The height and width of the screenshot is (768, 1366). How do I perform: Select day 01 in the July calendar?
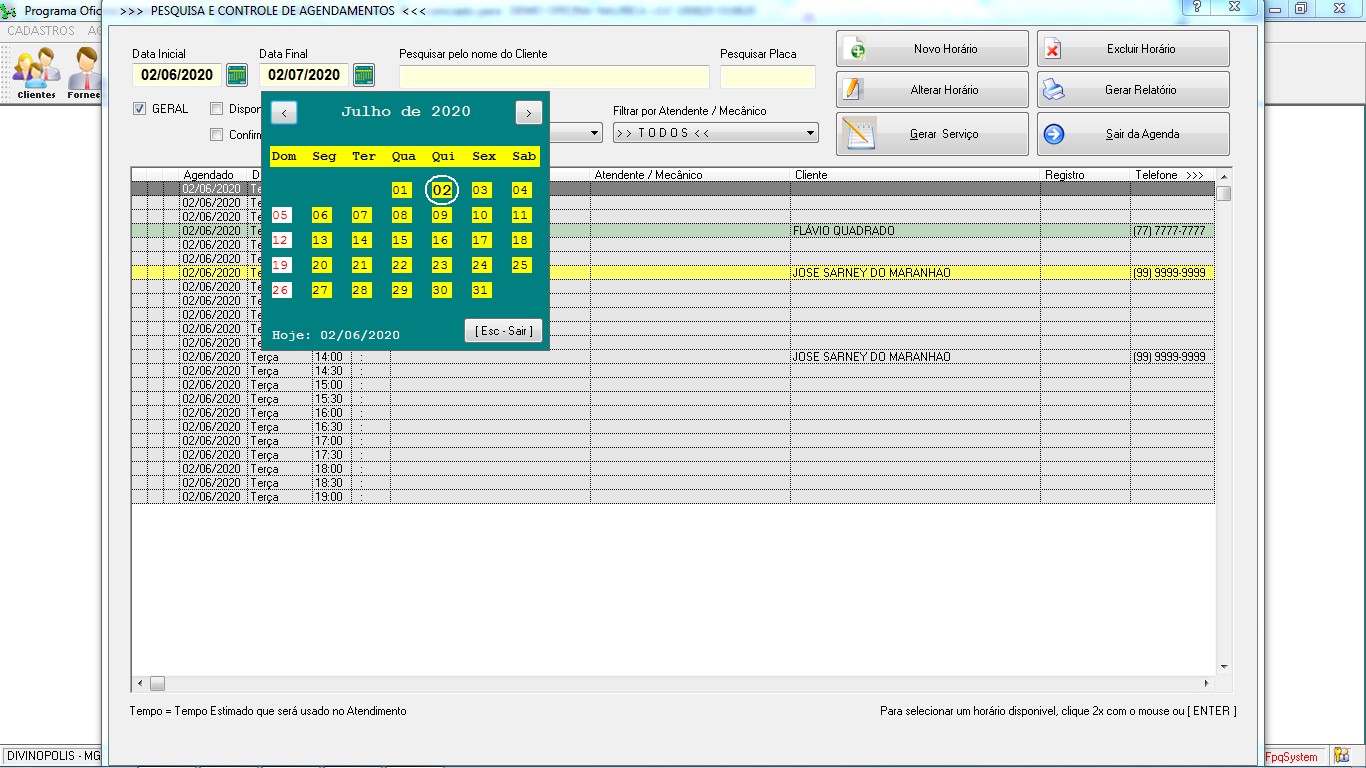(x=401, y=190)
